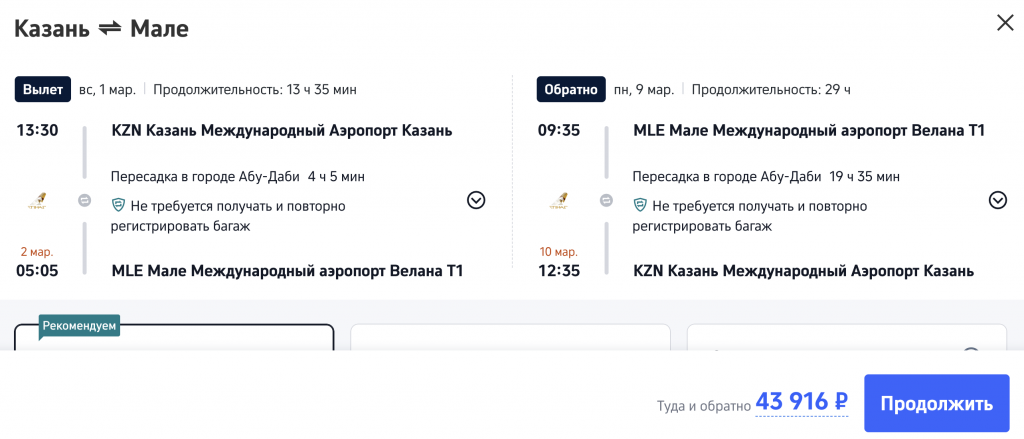Click the outbound baggage shield icon
The width and height of the screenshot is (1024, 439).
tap(118, 206)
